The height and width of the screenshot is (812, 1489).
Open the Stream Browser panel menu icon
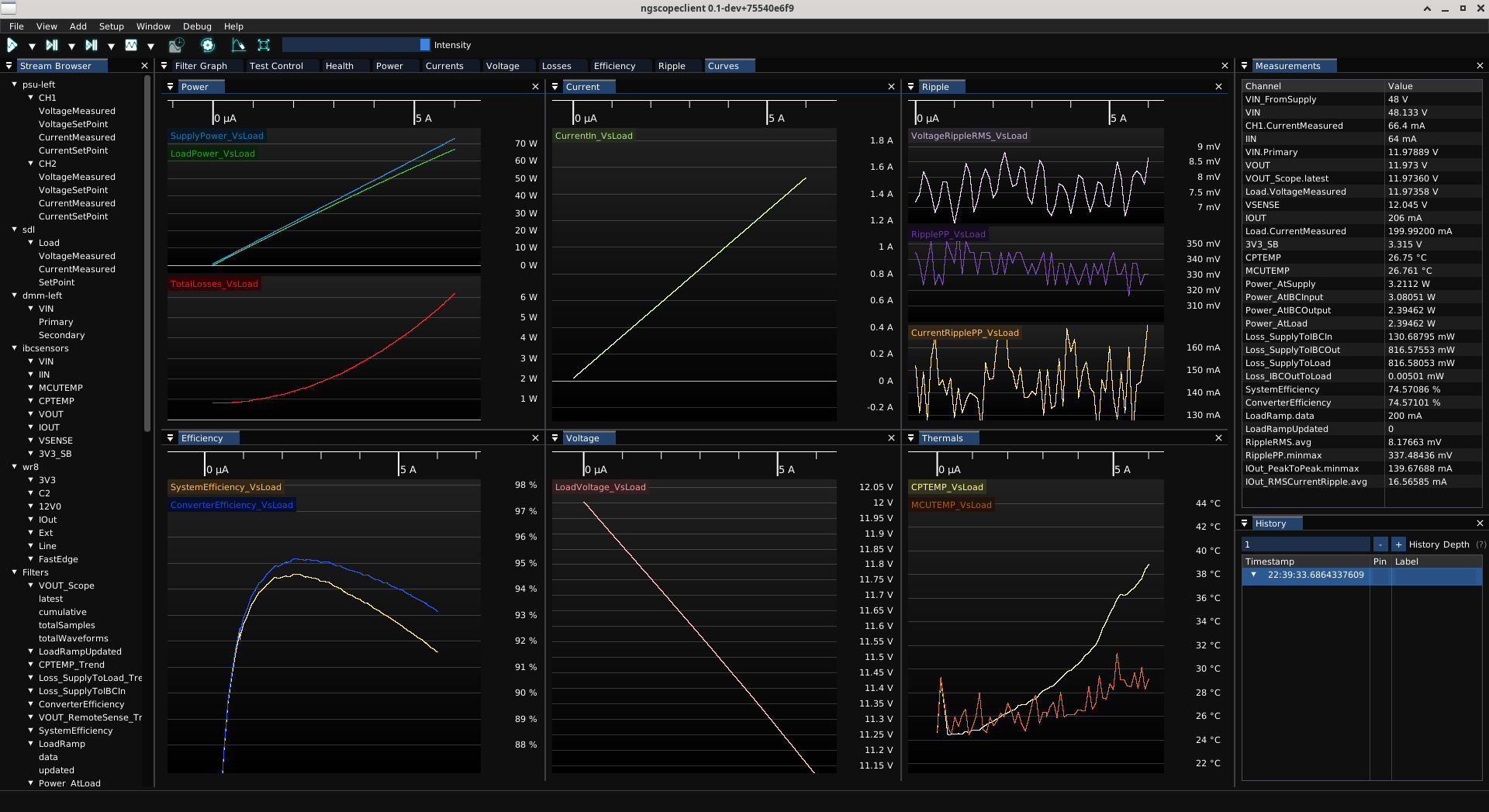click(x=9, y=66)
